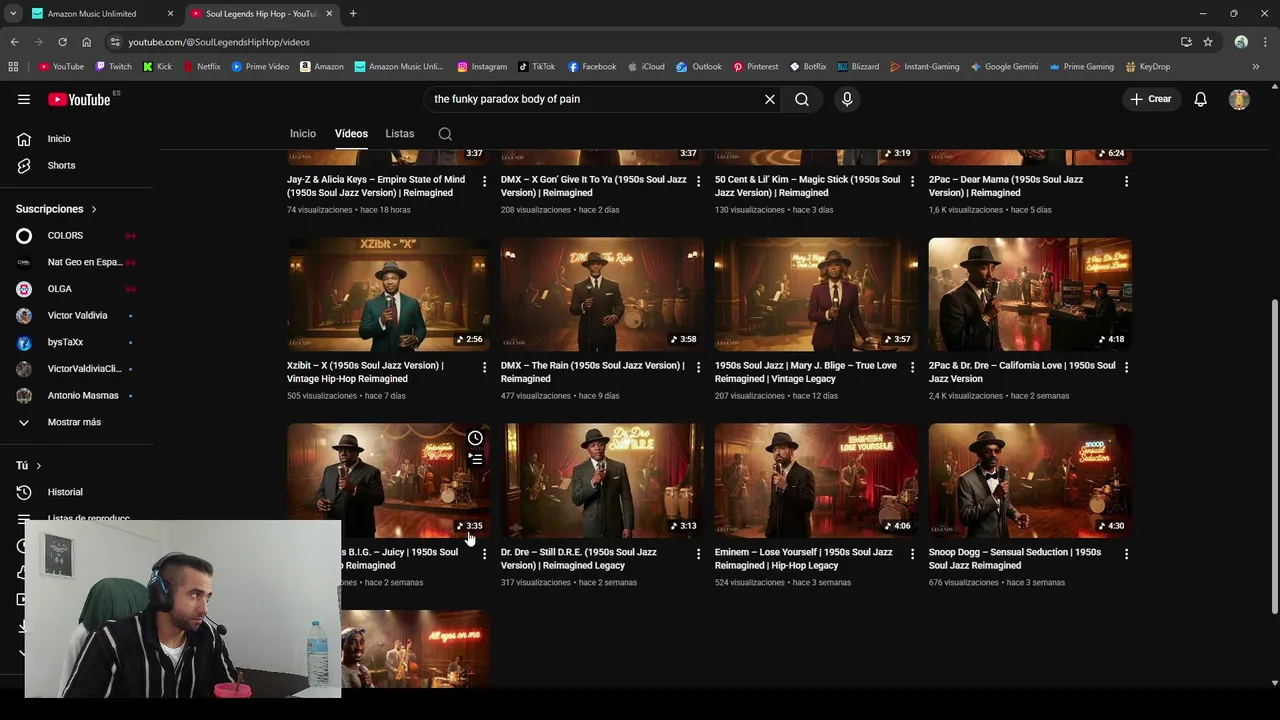
Task: Click the address bar URL
Action: tap(219, 42)
